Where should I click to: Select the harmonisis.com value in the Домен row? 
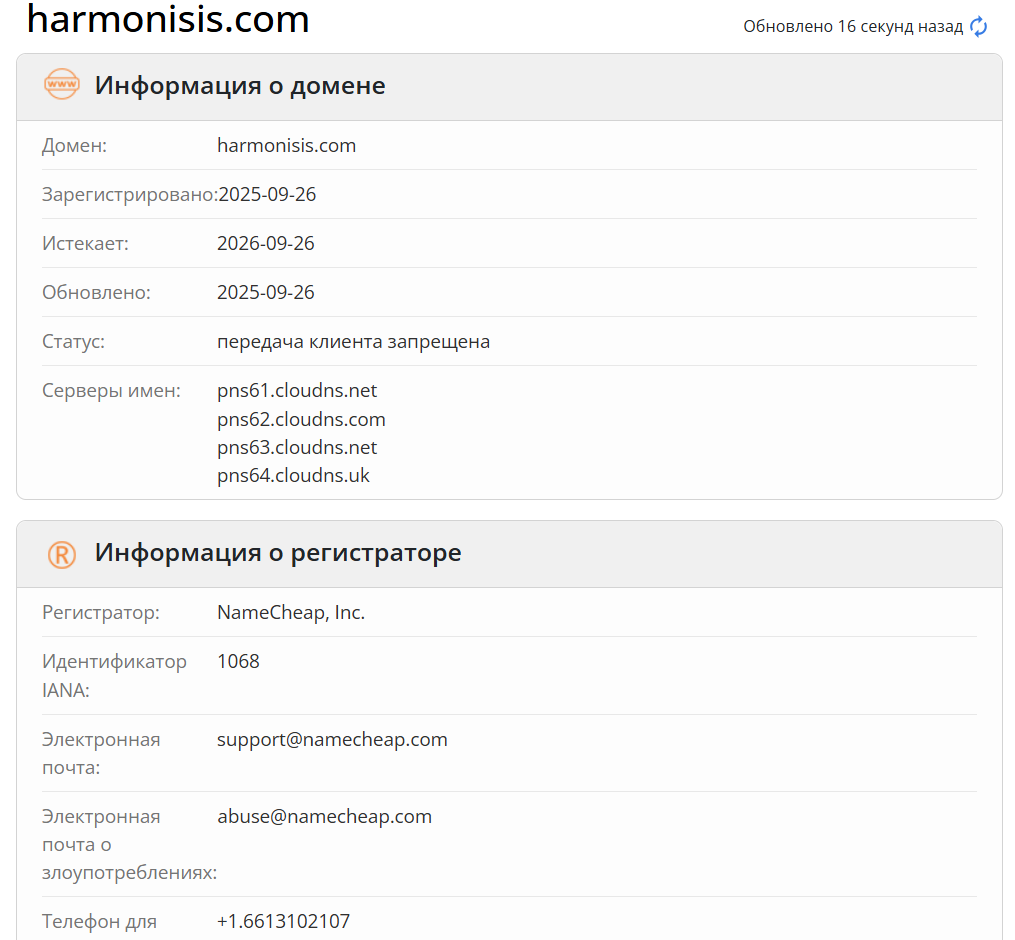click(x=286, y=146)
